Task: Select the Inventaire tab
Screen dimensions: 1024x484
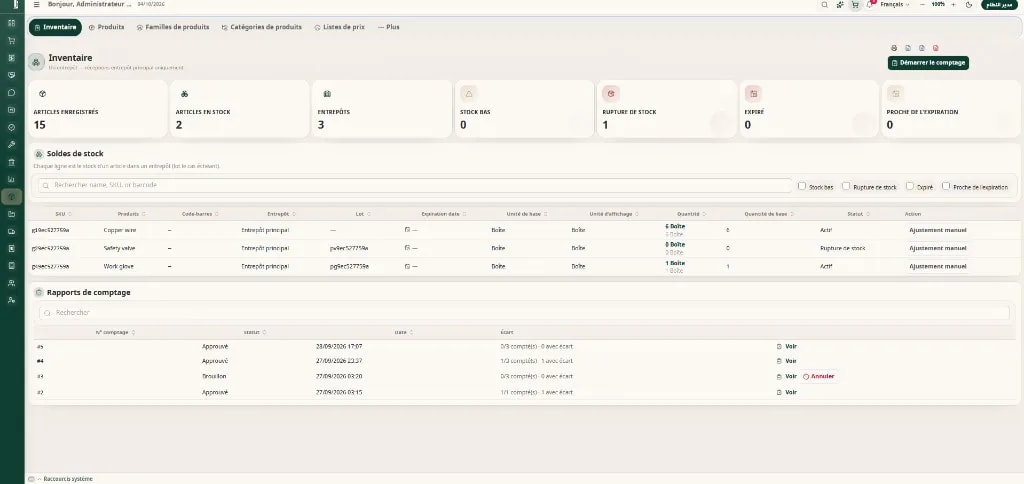Action: coord(55,27)
